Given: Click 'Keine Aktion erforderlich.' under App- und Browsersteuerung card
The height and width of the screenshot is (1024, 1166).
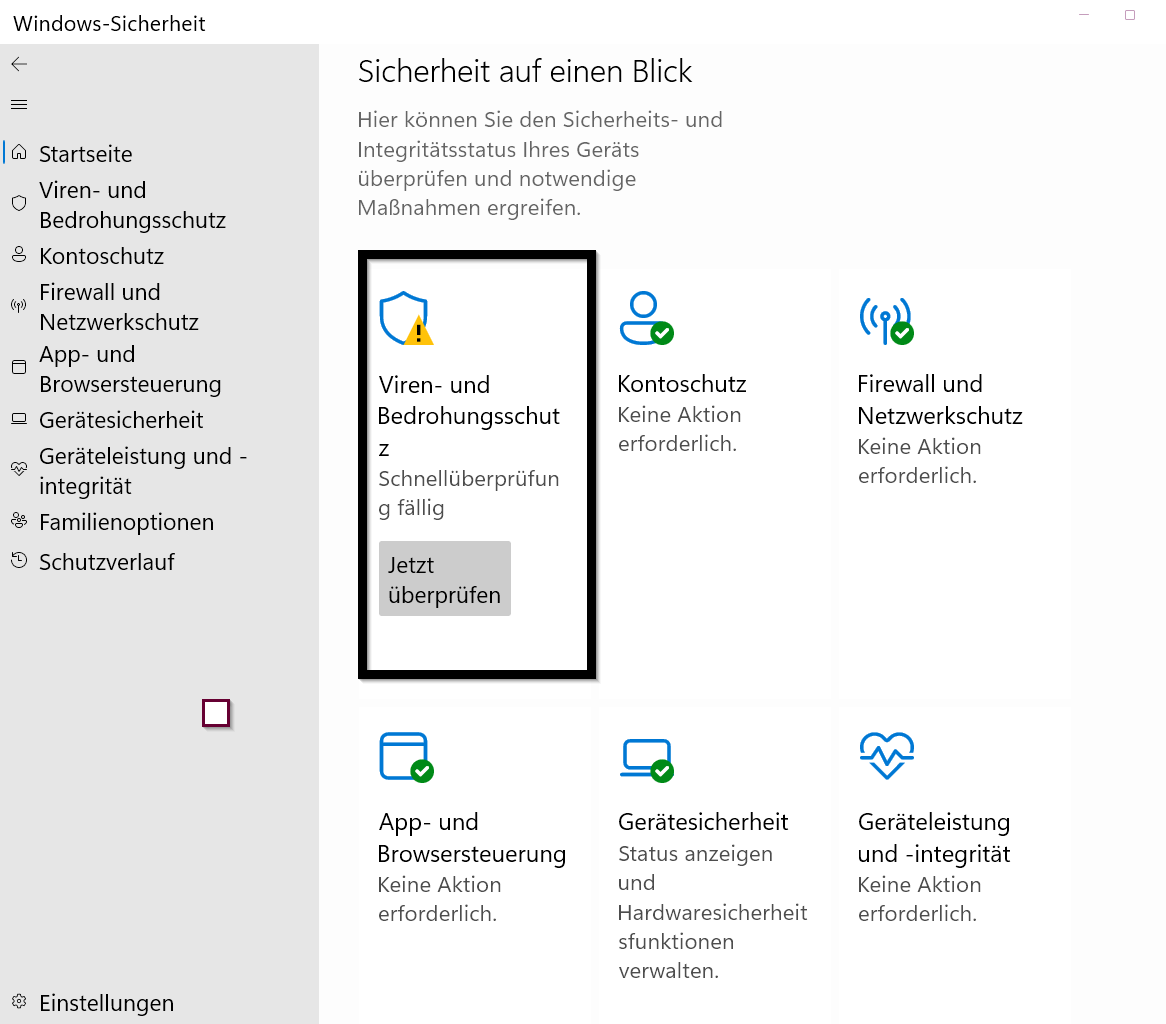Looking at the screenshot, I should point(439,899).
